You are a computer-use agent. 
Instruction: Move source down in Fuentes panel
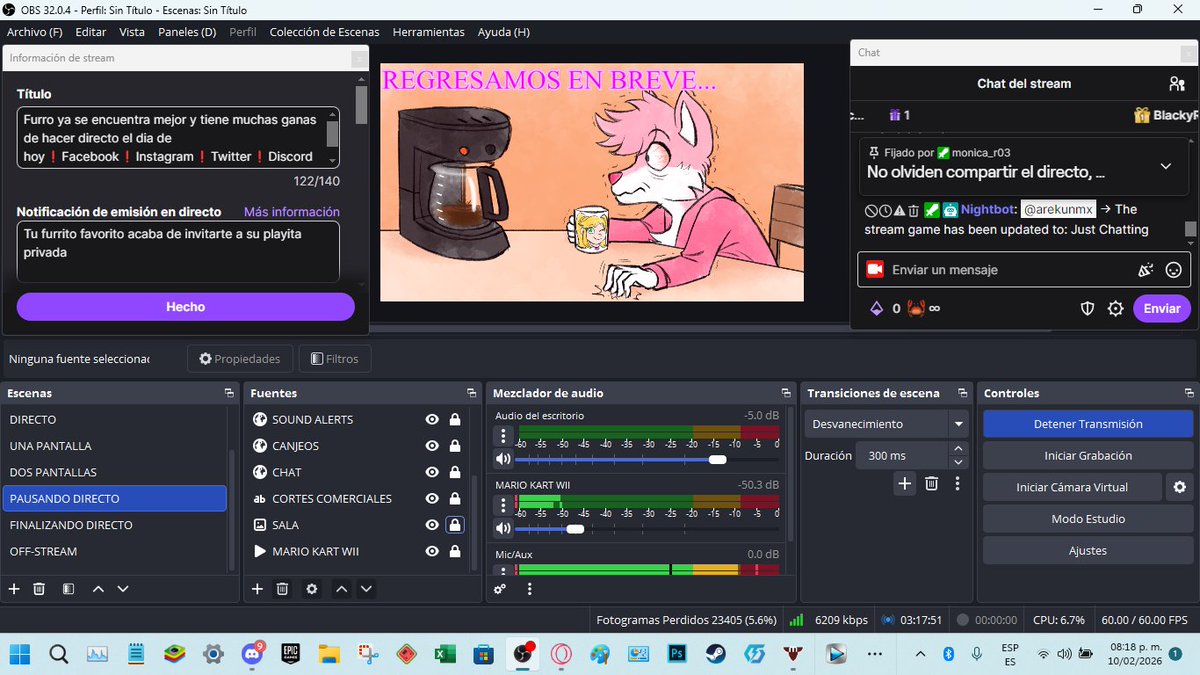[366, 589]
